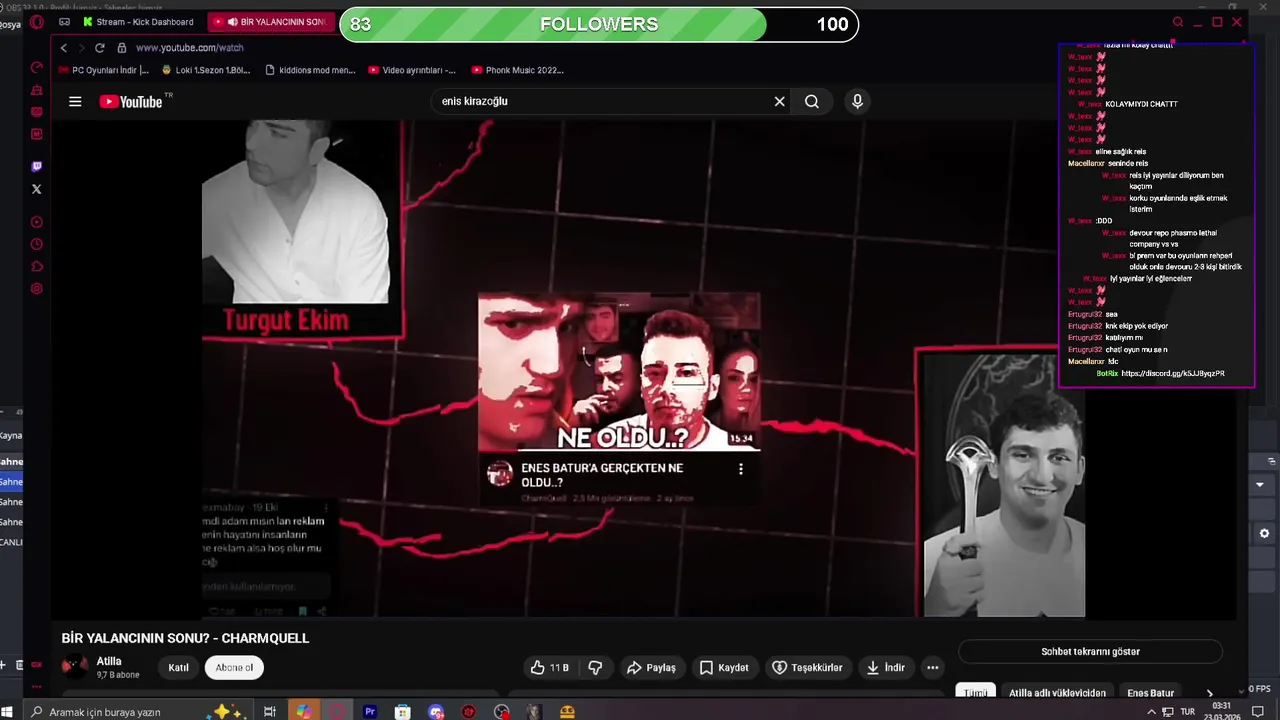The height and width of the screenshot is (720, 1280).
Task: Click discord.gg link in chat overlay
Action: coord(1173,373)
